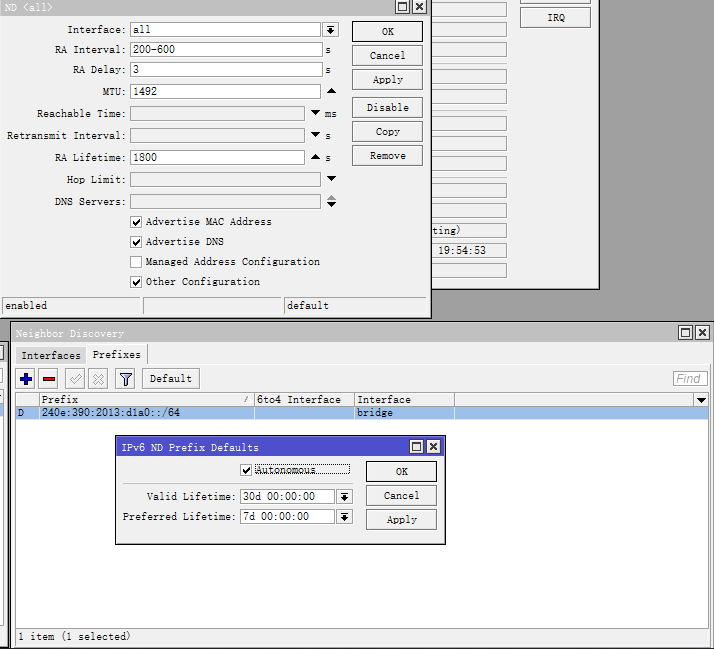
Task: Click the Disable button in ND dialog
Action: tap(387, 108)
